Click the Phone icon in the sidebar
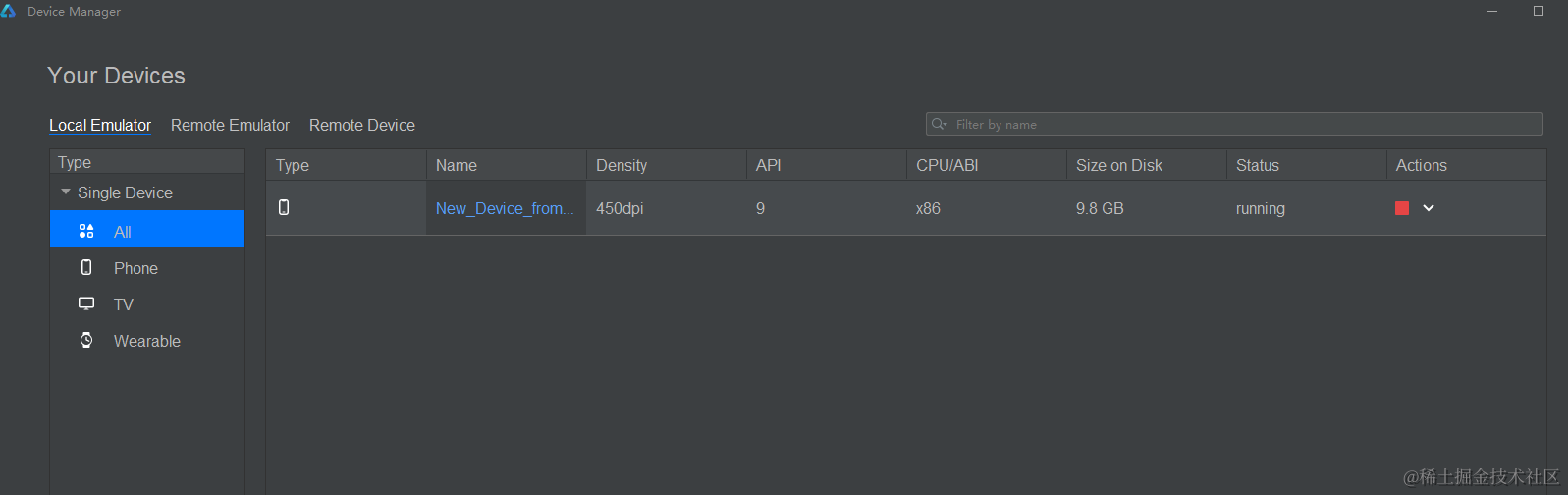This screenshot has height=495, width=1568. tap(86, 267)
